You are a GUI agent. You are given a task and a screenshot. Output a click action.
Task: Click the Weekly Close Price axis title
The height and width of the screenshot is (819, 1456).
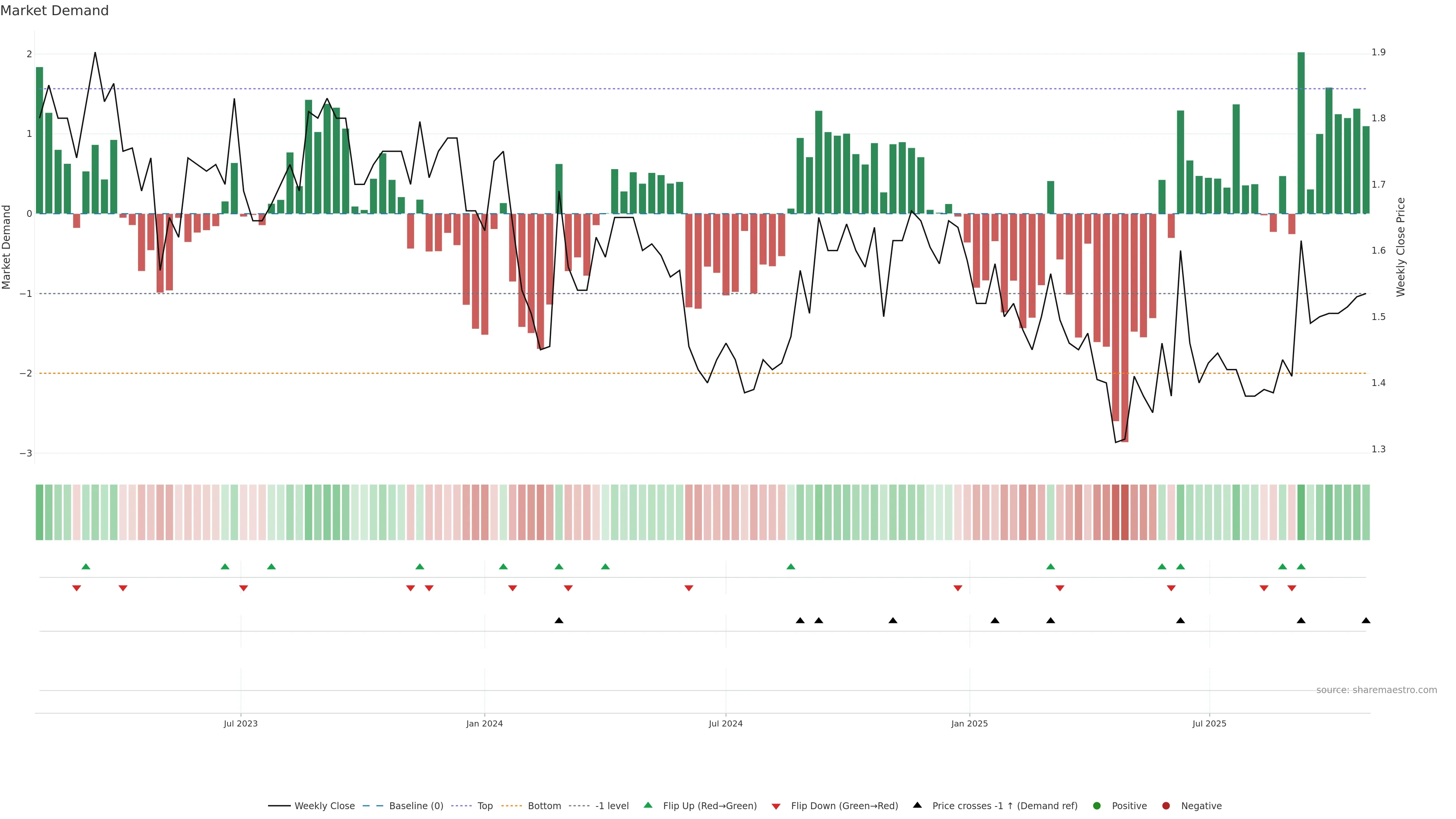[x=1401, y=247]
